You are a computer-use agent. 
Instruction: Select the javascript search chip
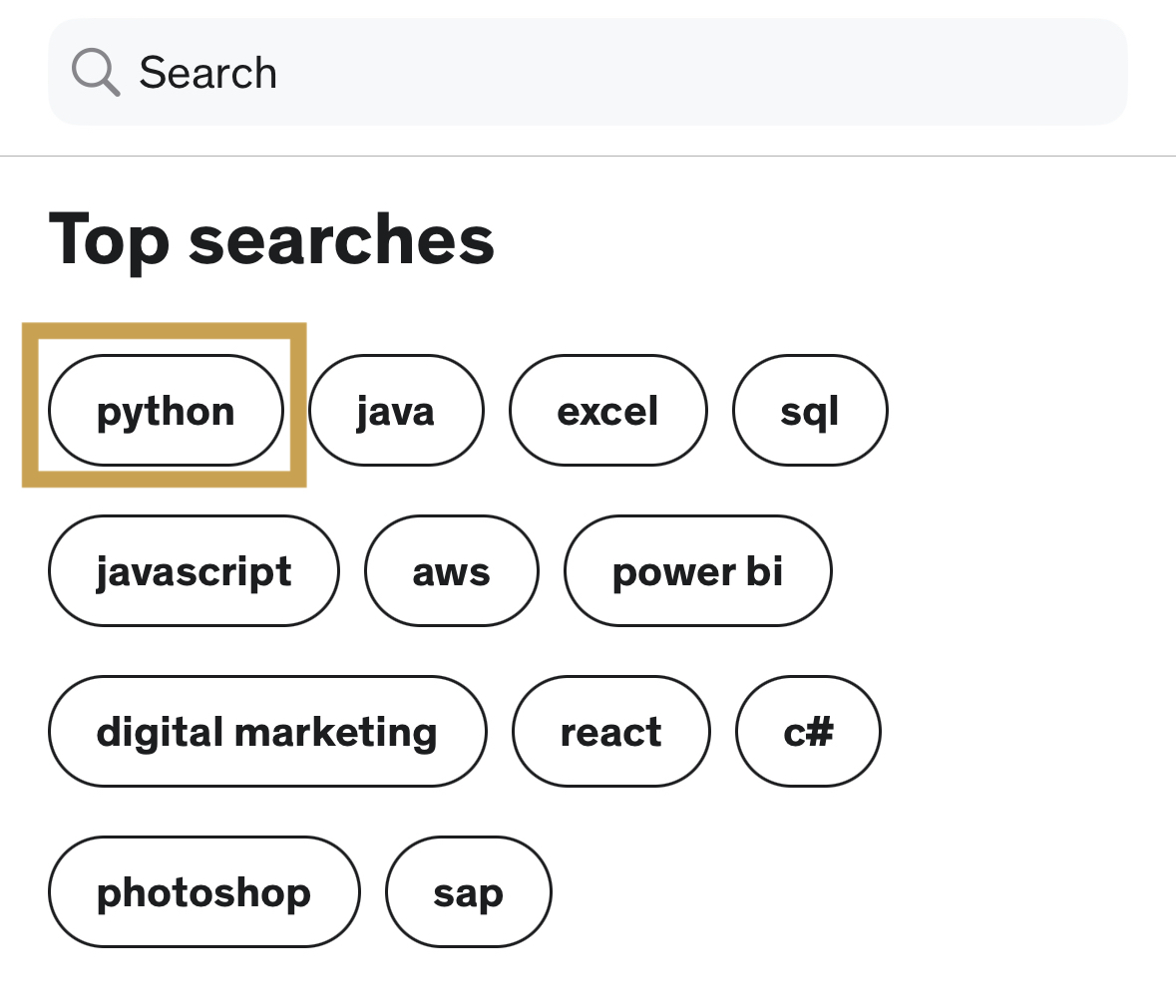tap(194, 571)
